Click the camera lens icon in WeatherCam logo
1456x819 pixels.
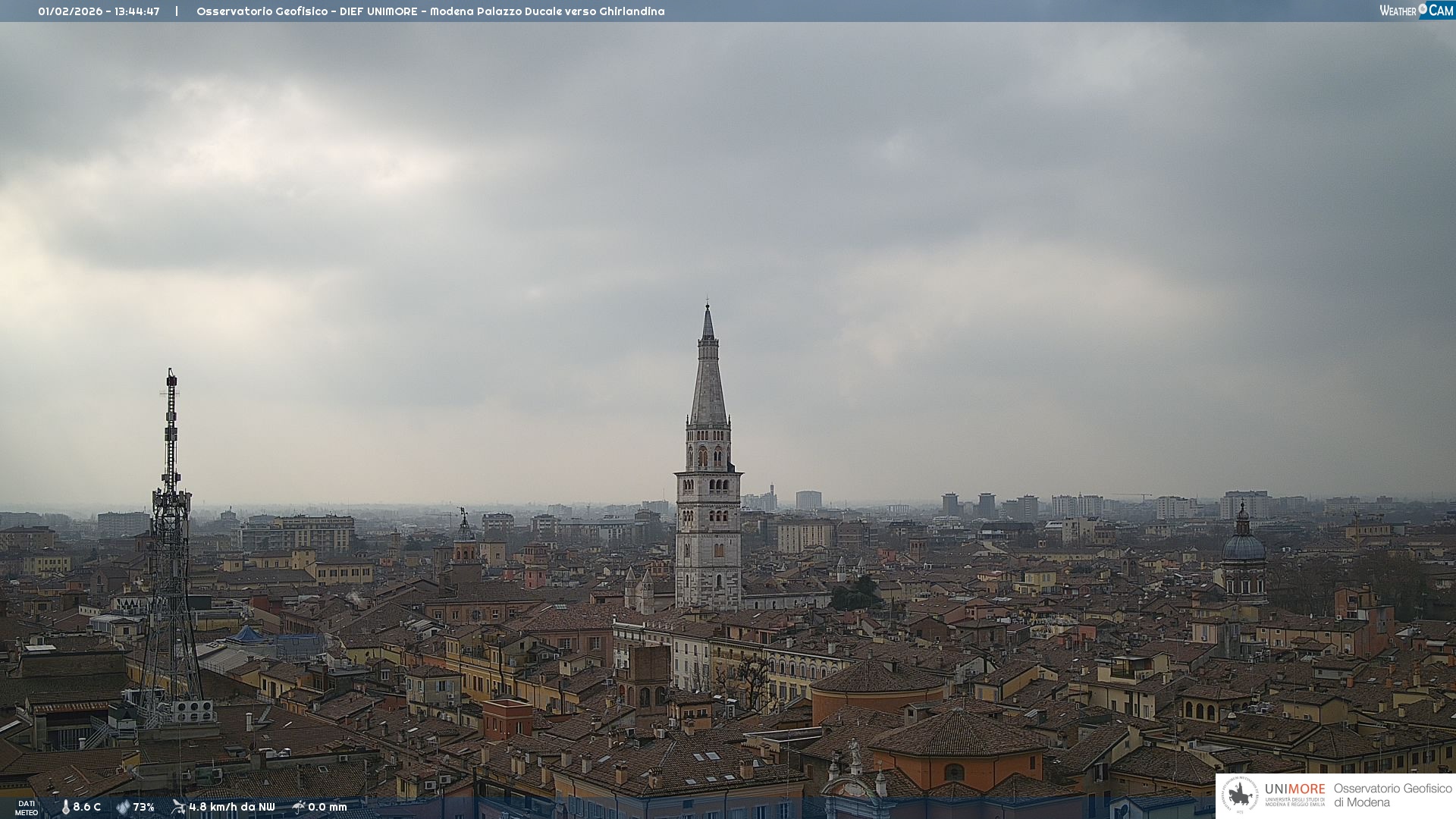point(1423,9)
